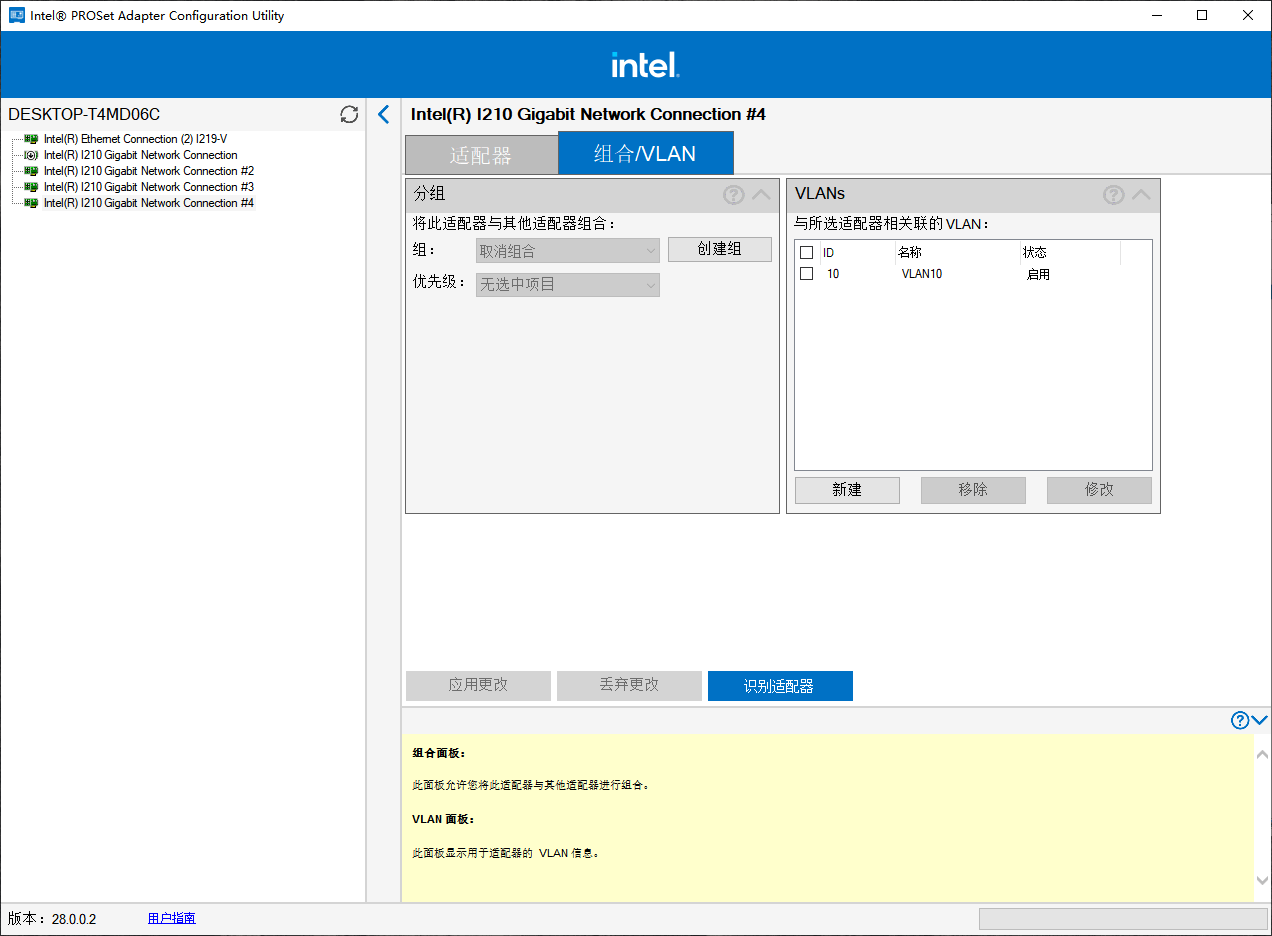This screenshot has width=1272, height=936.
Task: Click the 组合面板 heading in help pane
Action: [439, 753]
